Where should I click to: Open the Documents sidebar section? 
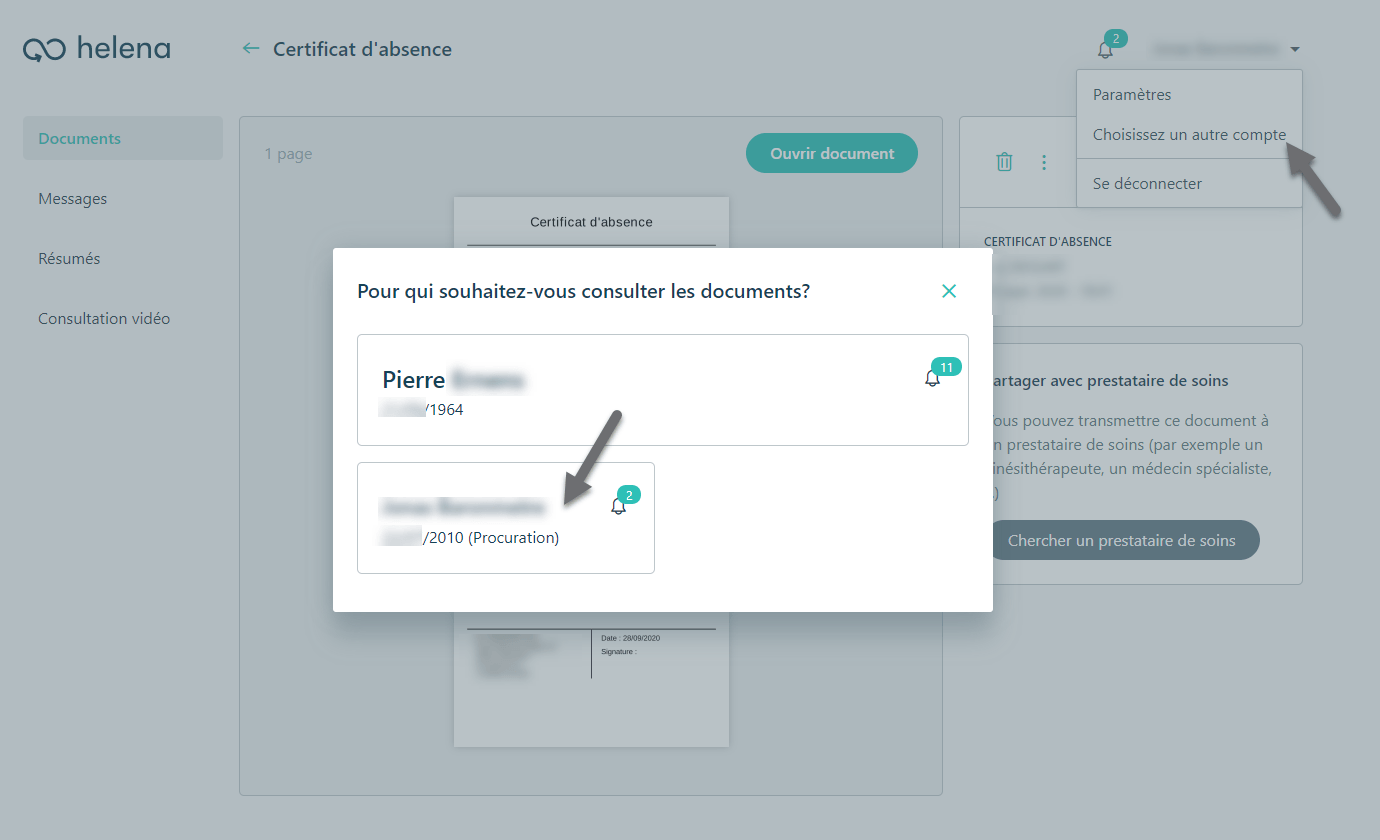pyautogui.click(x=123, y=139)
